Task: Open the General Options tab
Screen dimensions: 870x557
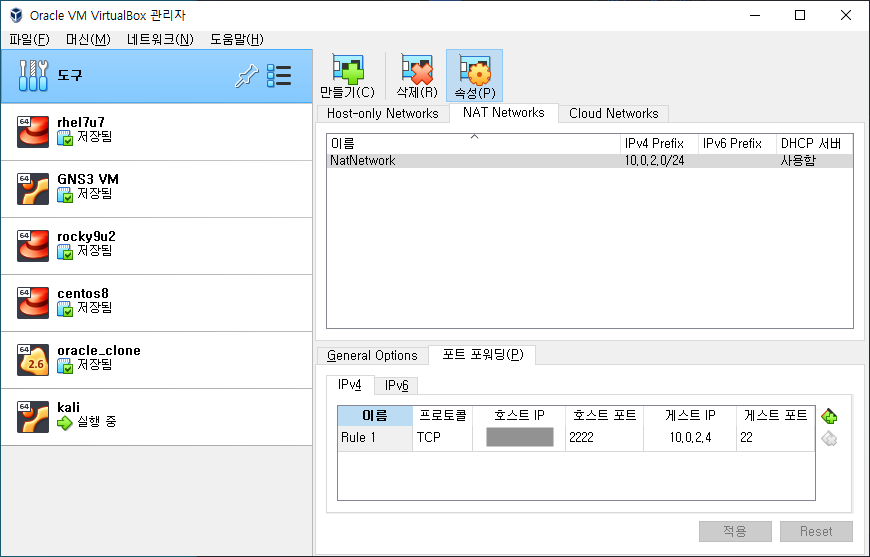Action: [372, 356]
